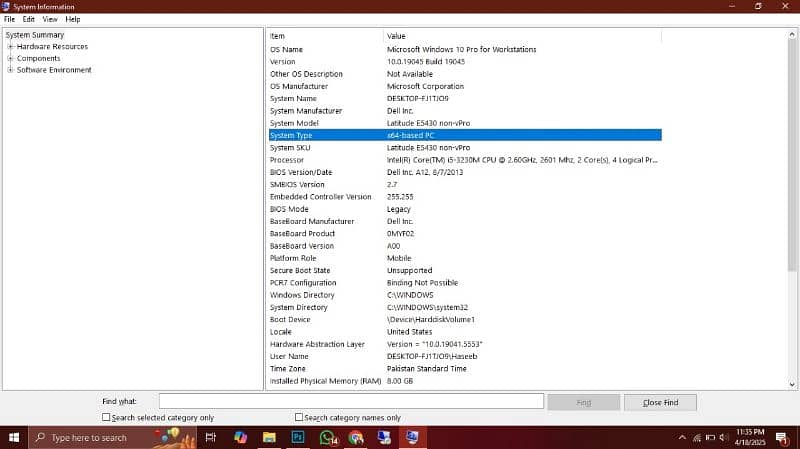Open the battery status tray icon

click(x=710, y=437)
